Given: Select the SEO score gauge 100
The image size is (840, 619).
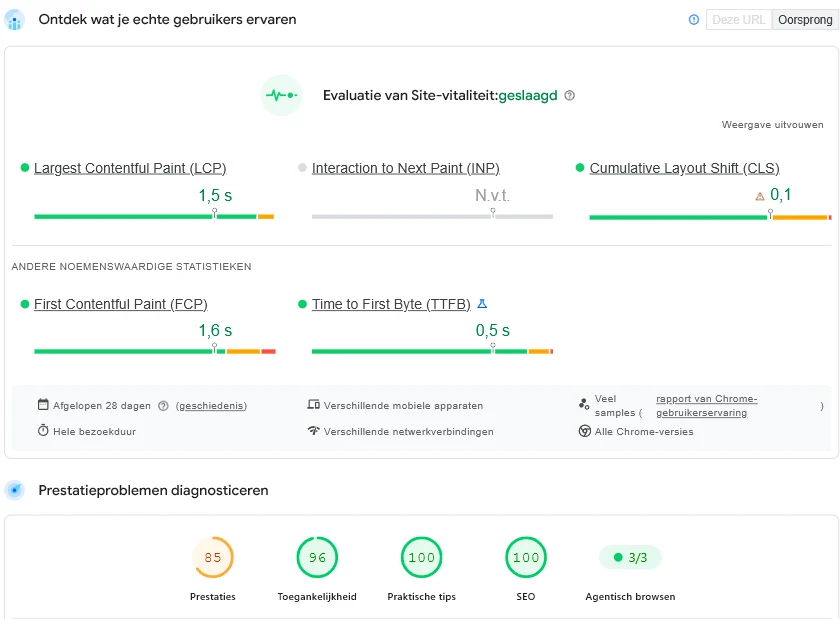Looking at the screenshot, I should click(526, 557).
